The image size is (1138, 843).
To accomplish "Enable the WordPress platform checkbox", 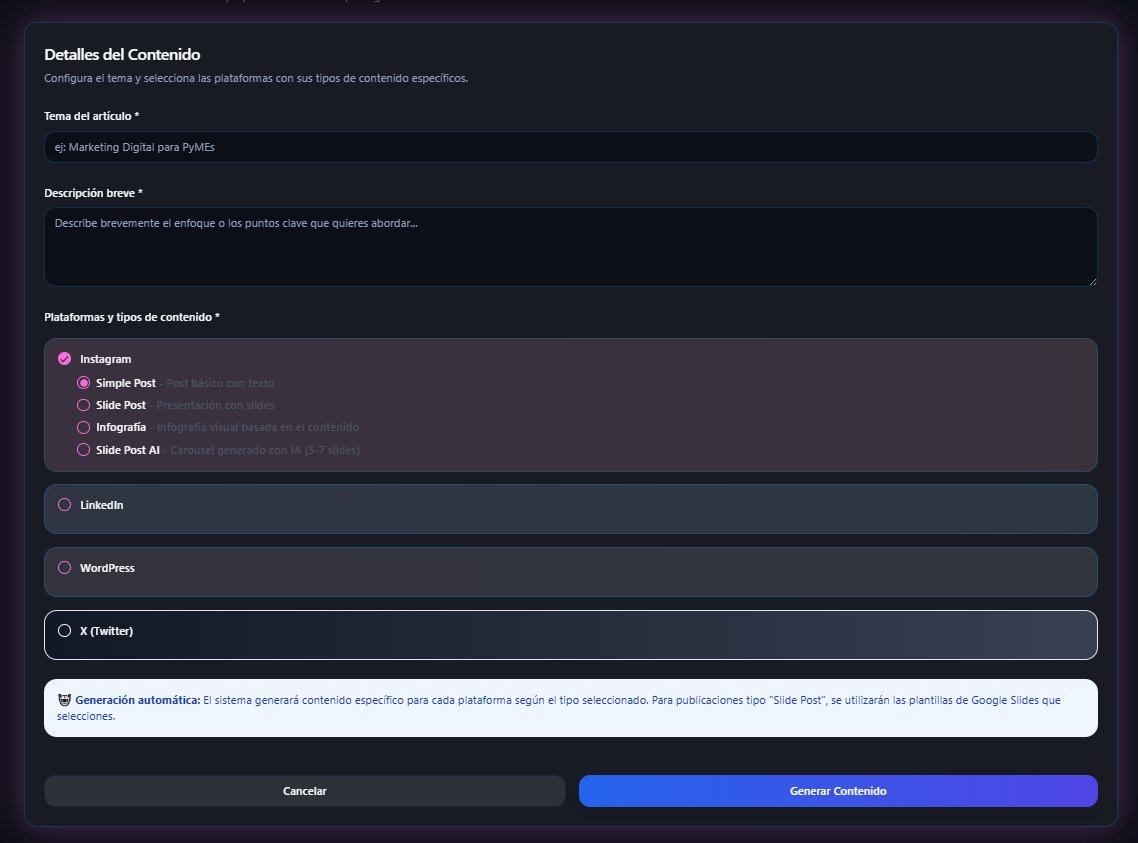I will (x=65, y=568).
